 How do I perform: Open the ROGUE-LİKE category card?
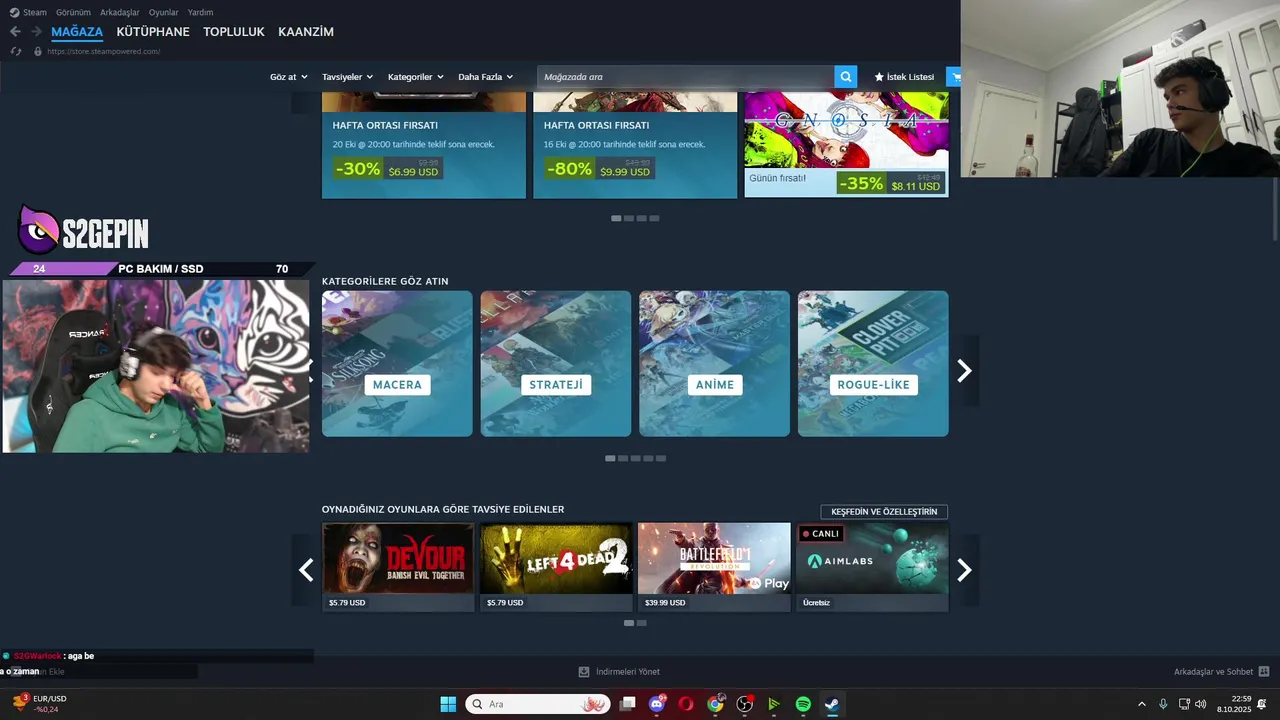873,364
